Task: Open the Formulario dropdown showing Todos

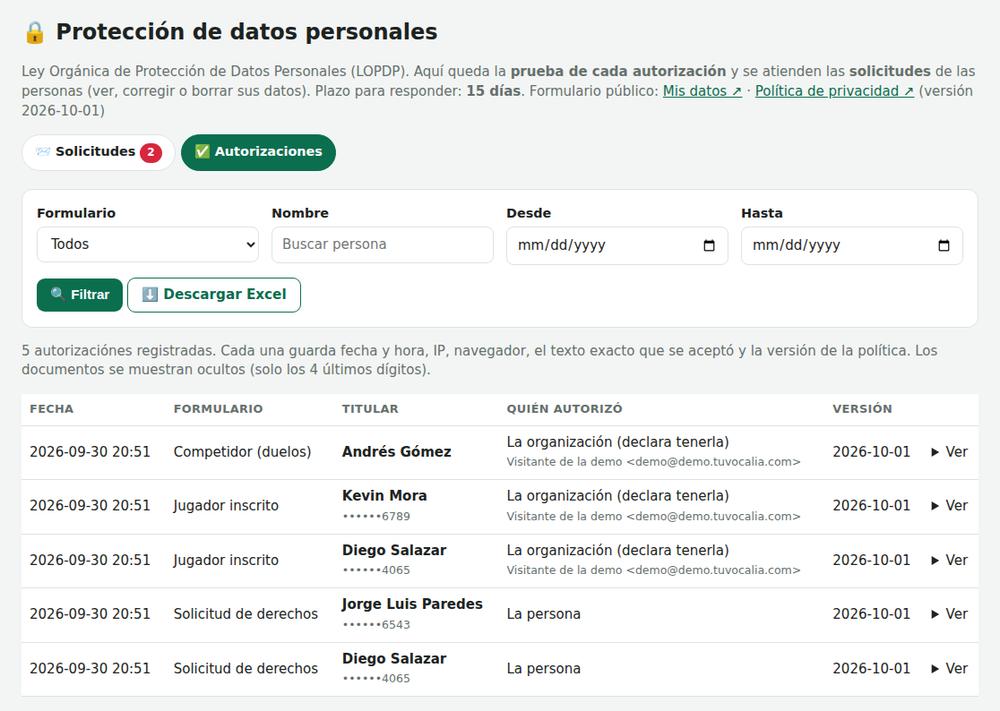Action: [x=148, y=245]
